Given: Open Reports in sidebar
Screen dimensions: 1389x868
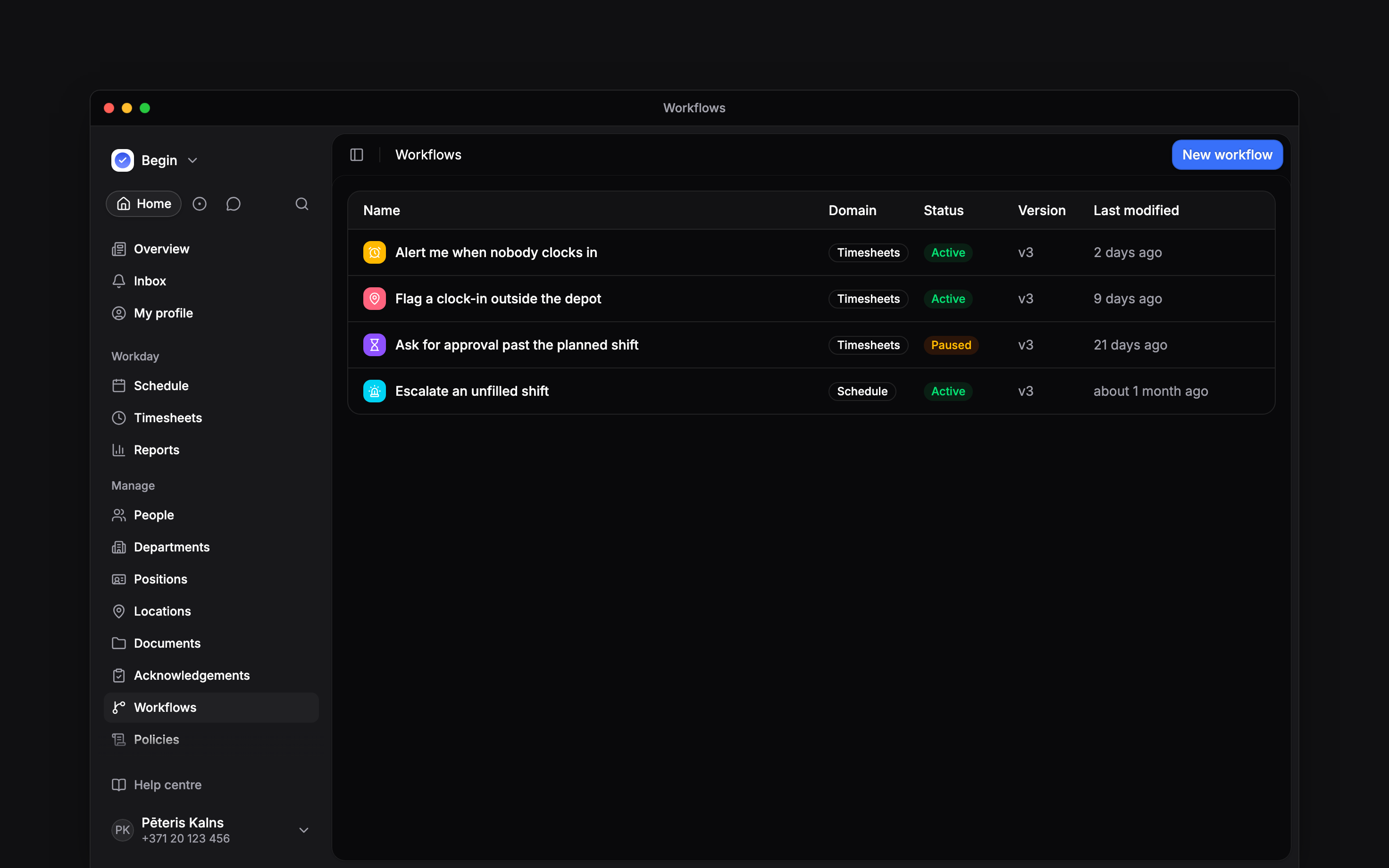Looking at the screenshot, I should [x=211, y=450].
